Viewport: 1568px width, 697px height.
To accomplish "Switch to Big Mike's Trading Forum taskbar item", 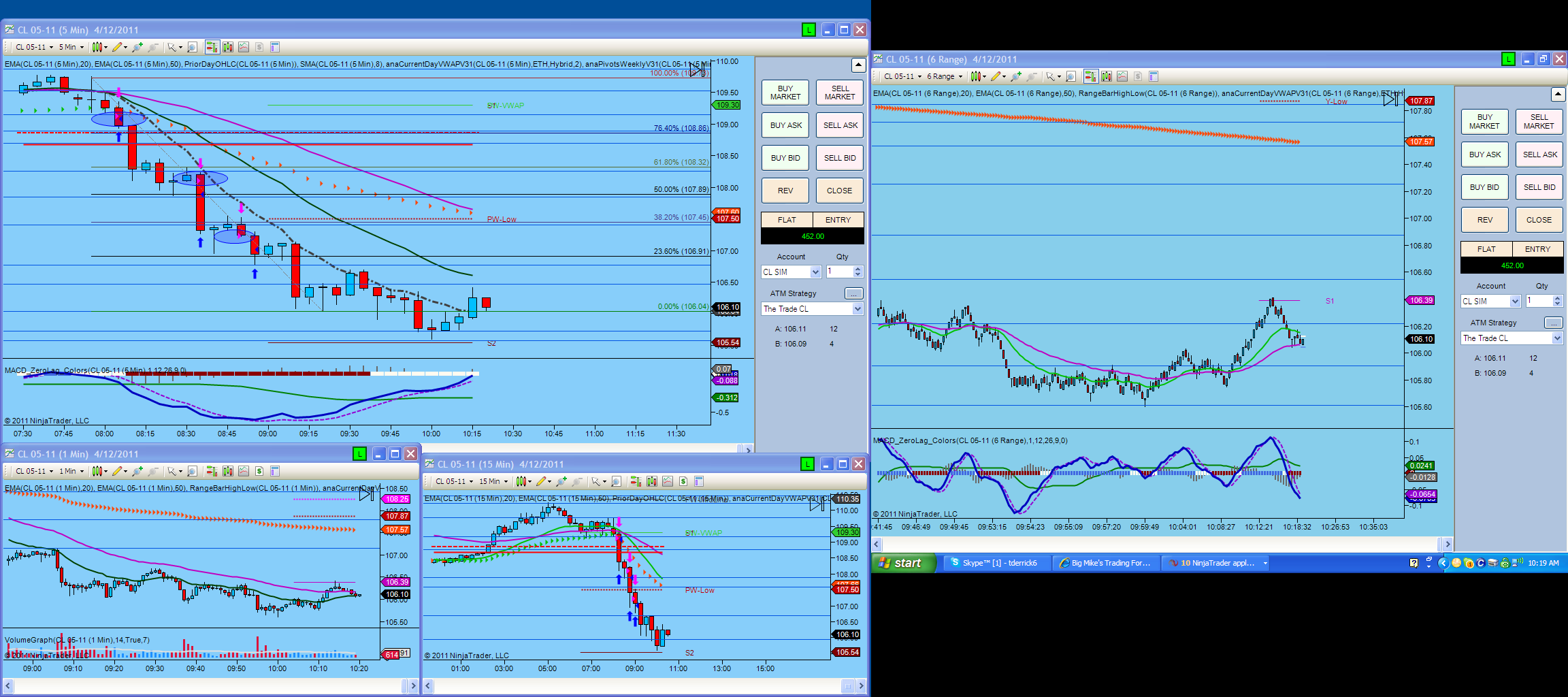I will (1105, 563).
